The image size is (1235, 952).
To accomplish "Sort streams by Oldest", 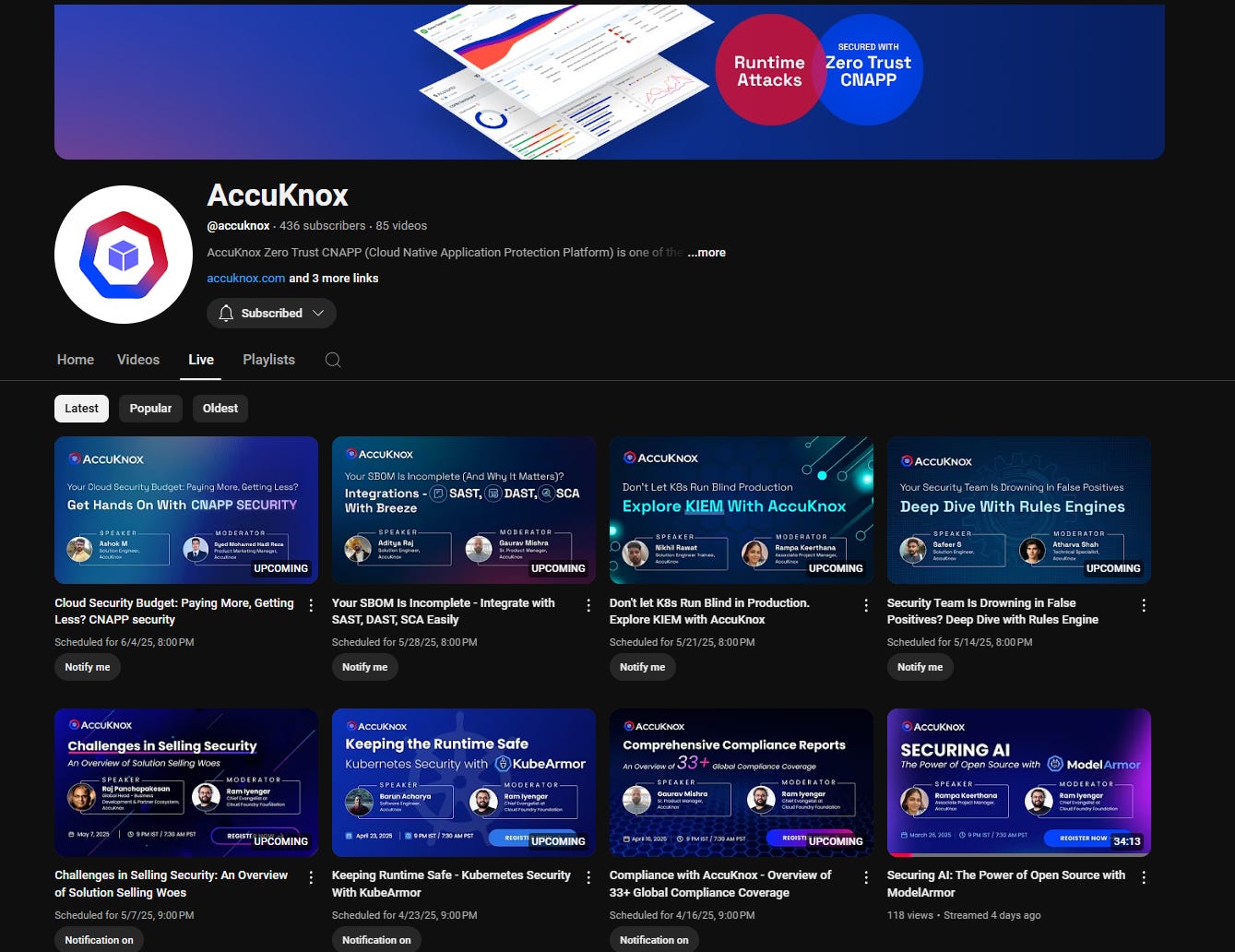I will [220, 409].
